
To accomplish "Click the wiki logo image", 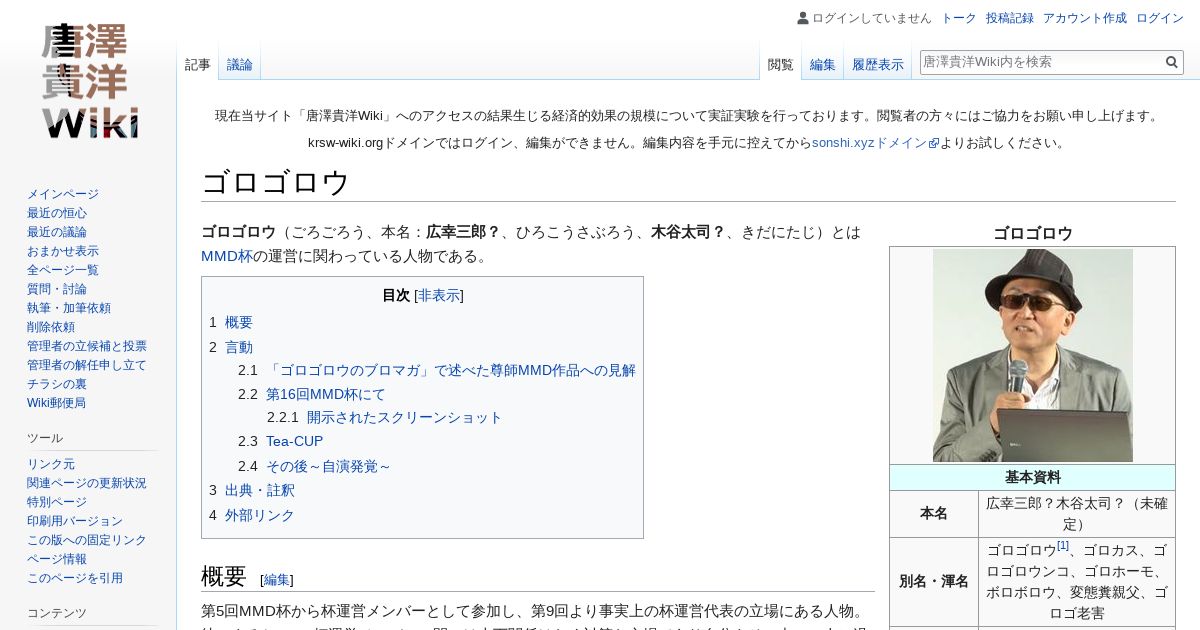I will [x=89, y=82].
